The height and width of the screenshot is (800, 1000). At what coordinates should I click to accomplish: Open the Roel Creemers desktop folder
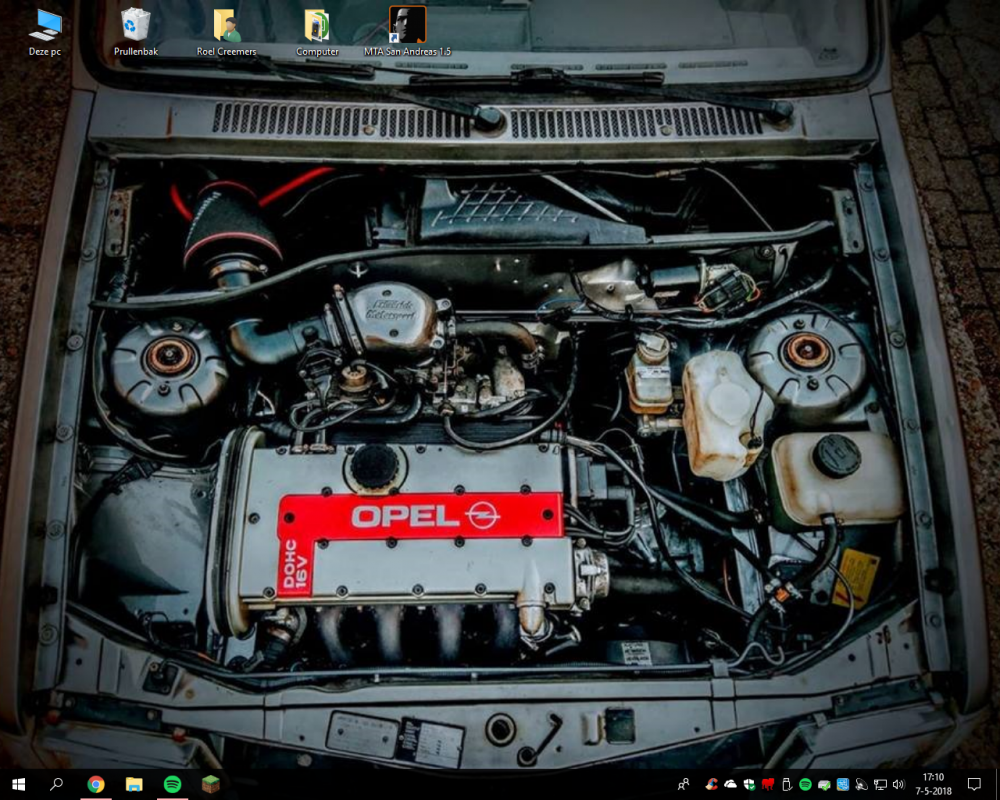coord(226,24)
